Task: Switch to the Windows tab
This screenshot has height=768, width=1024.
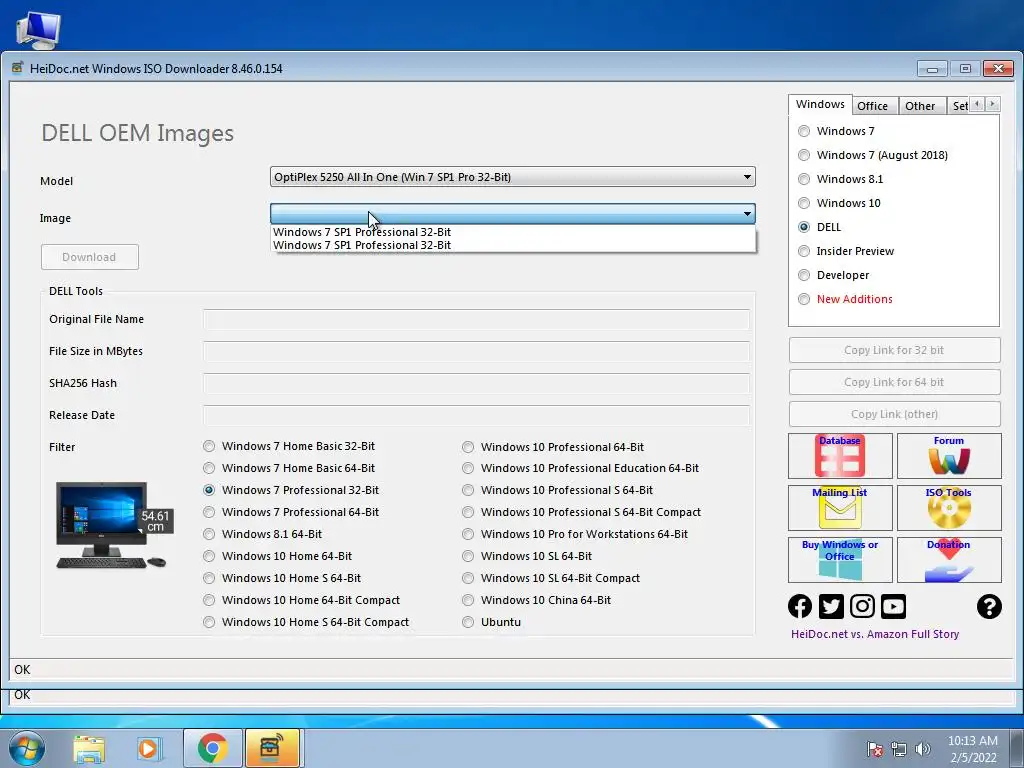Action: coord(820,104)
